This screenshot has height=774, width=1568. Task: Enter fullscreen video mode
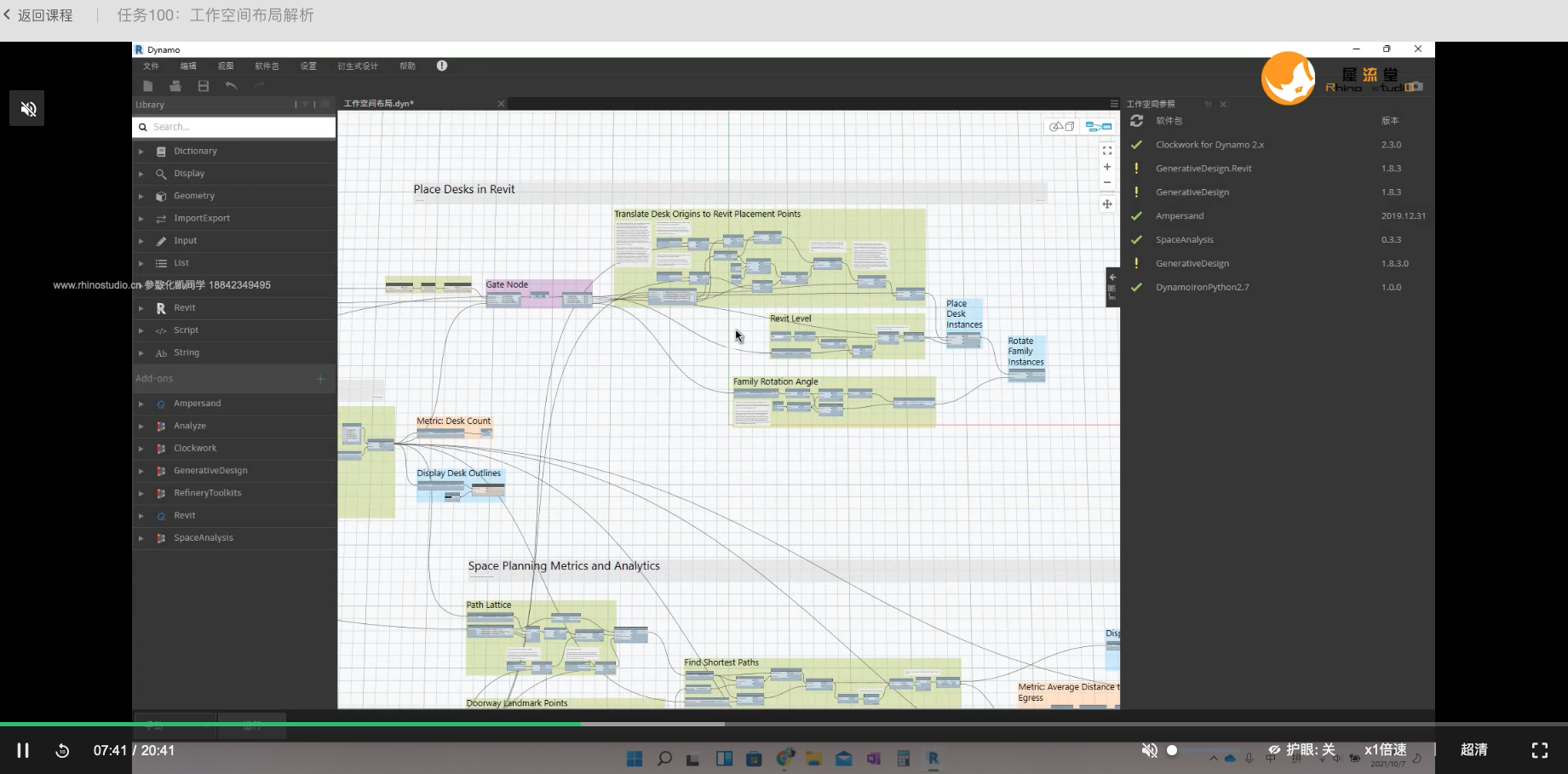(x=1540, y=750)
